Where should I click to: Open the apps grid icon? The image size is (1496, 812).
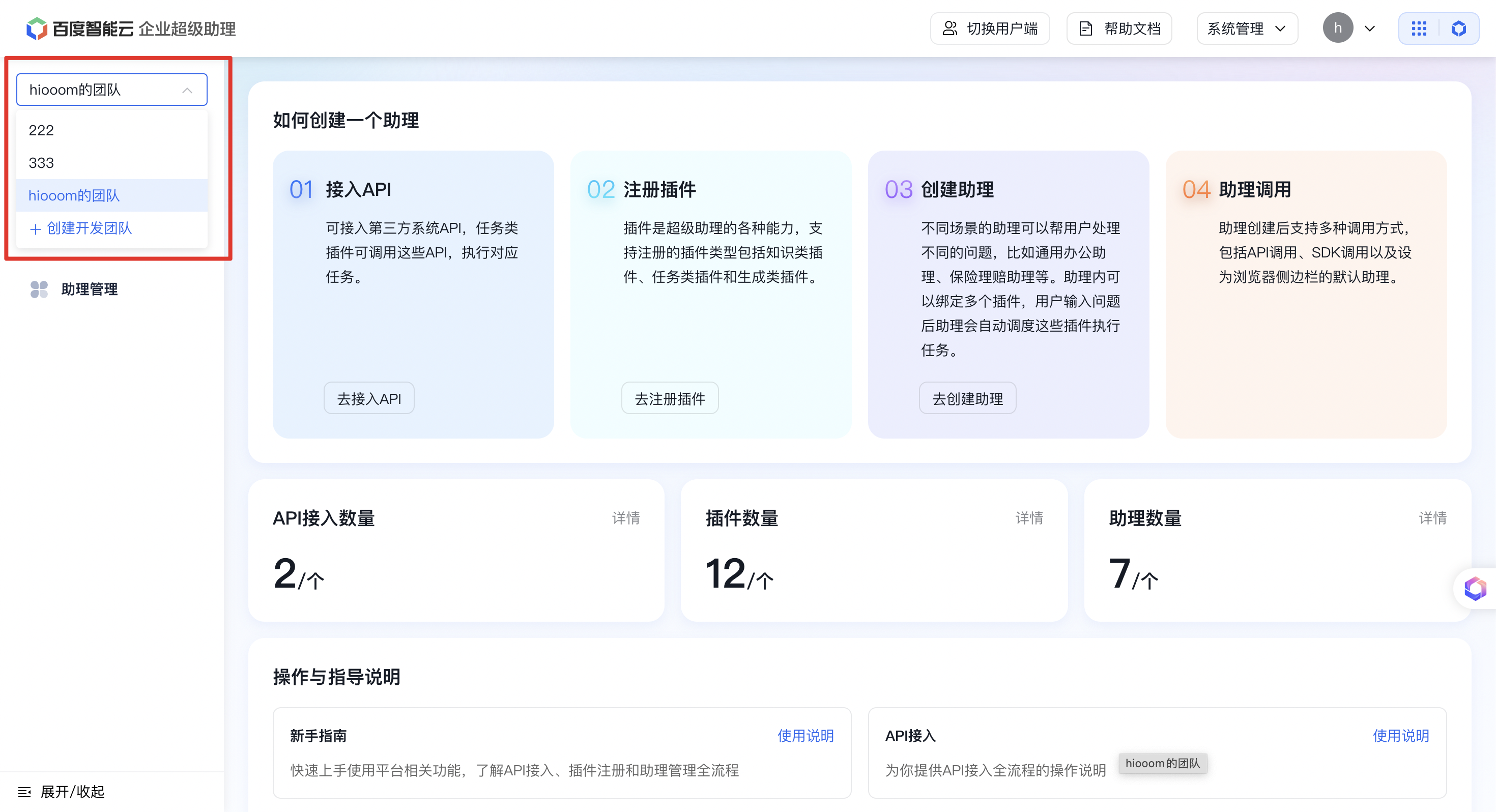[x=1419, y=28]
